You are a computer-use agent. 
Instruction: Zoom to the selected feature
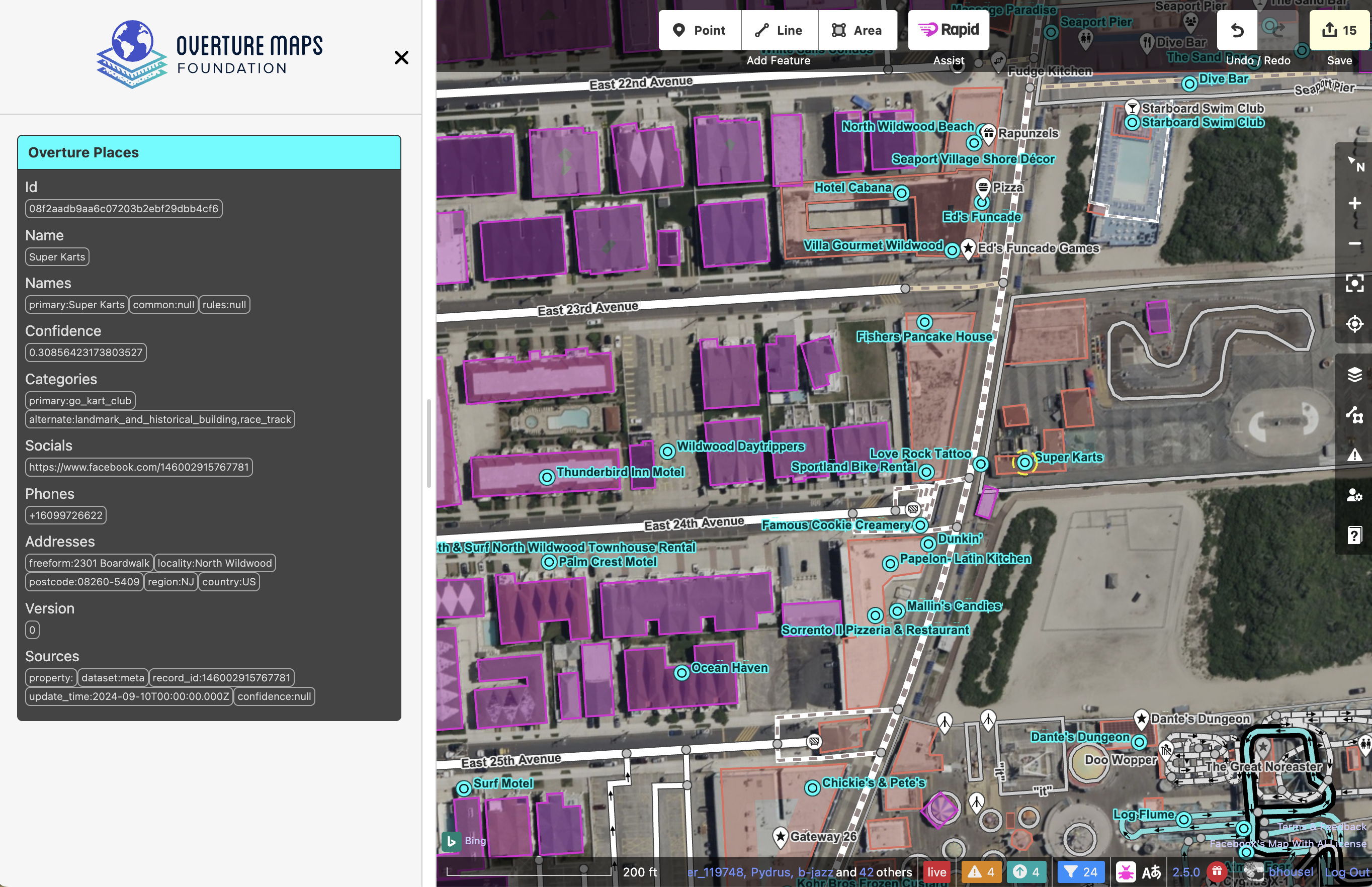[1354, 284]
